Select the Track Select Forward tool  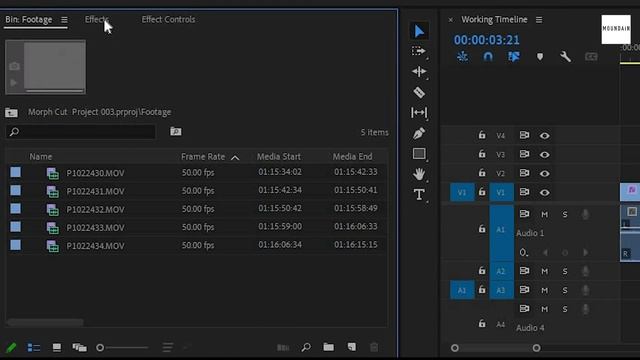tap(418, 51)
